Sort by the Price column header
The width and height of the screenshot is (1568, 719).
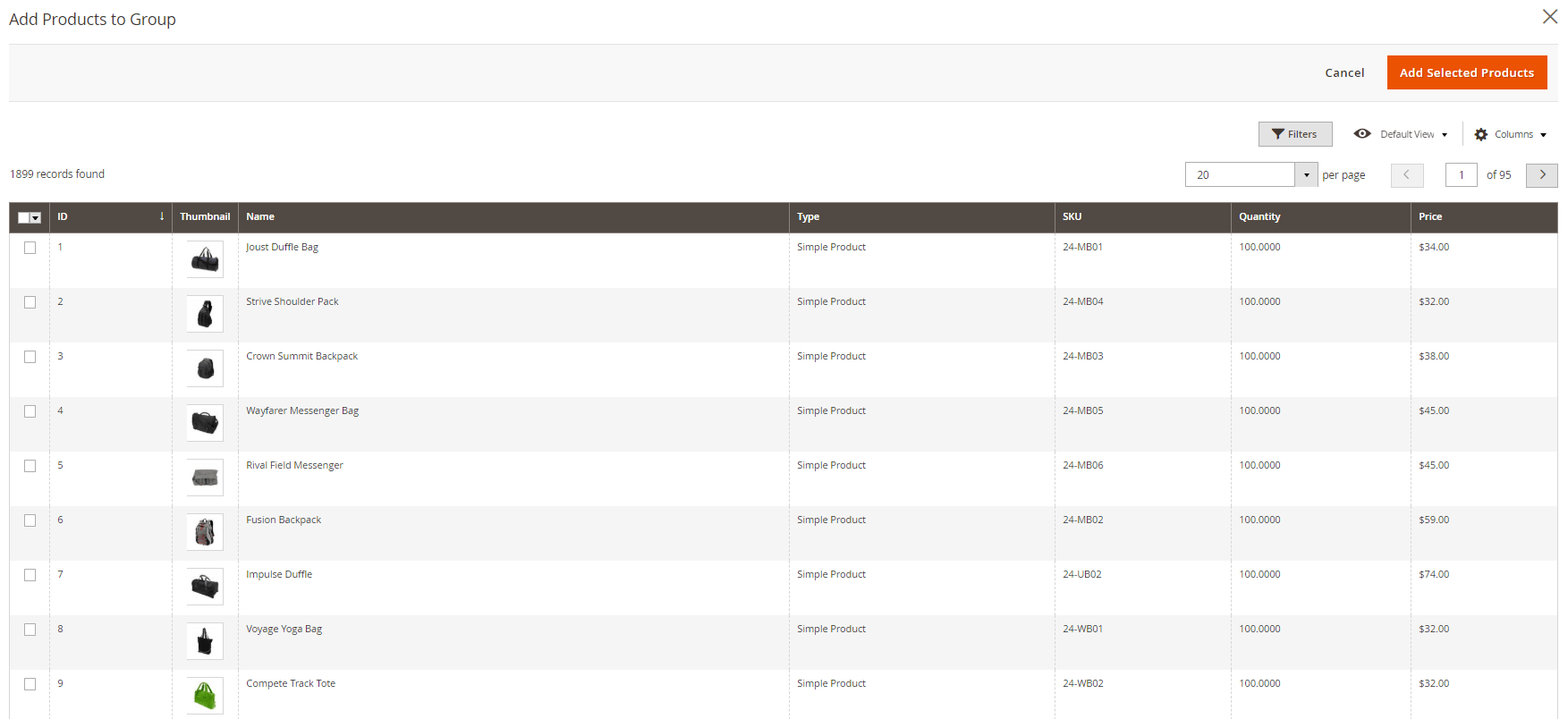1429,216
